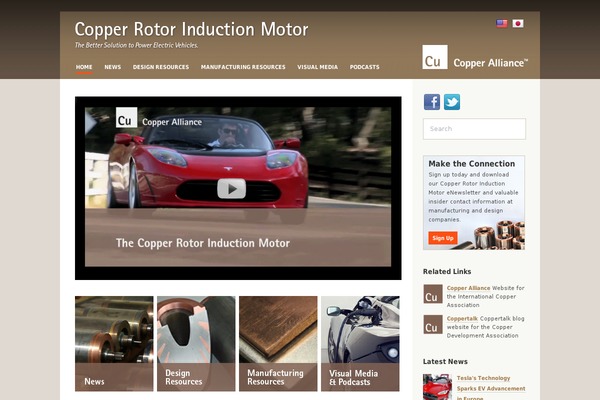
Task: Click the Related Links heading
Action: pos(447,271)
